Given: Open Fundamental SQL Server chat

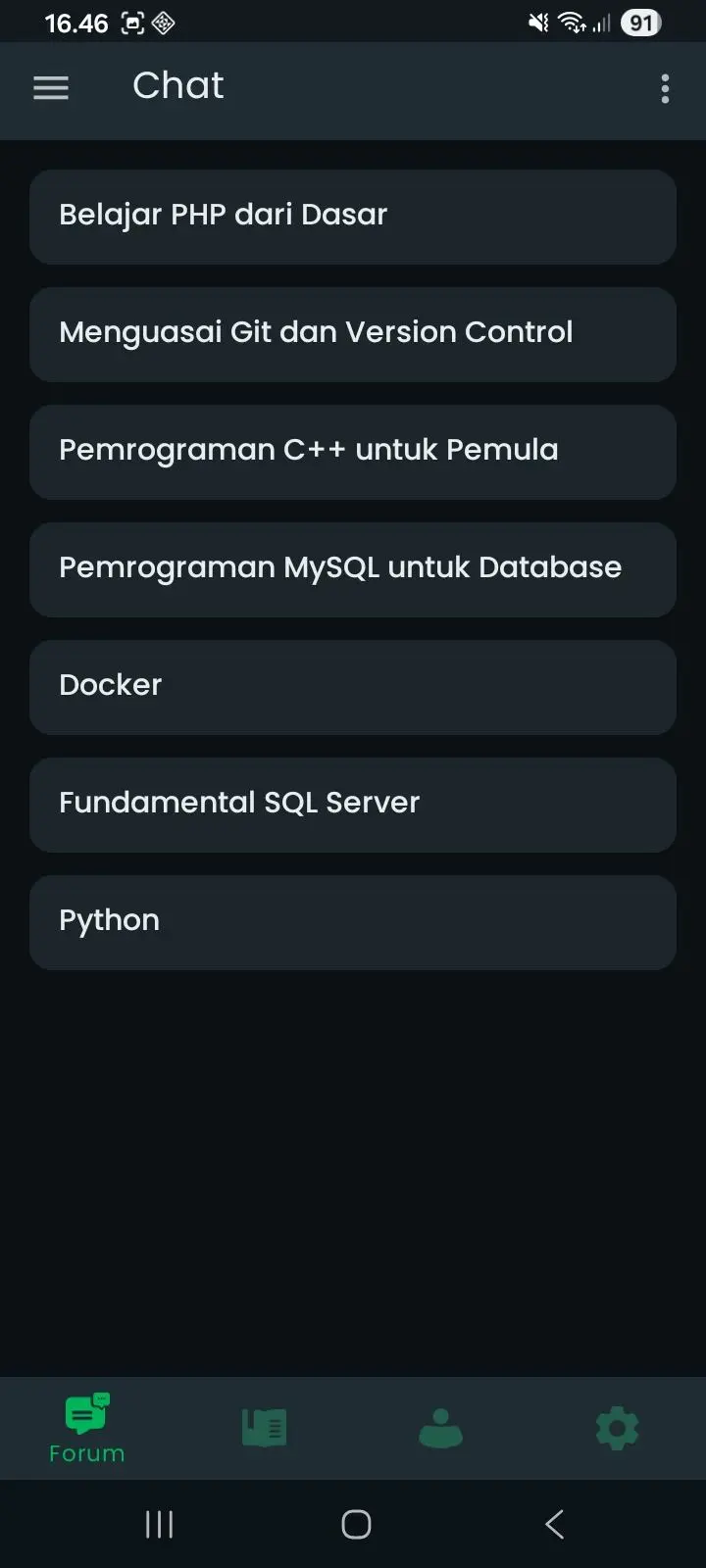Looking at the screenshot, I should [353, 805].
